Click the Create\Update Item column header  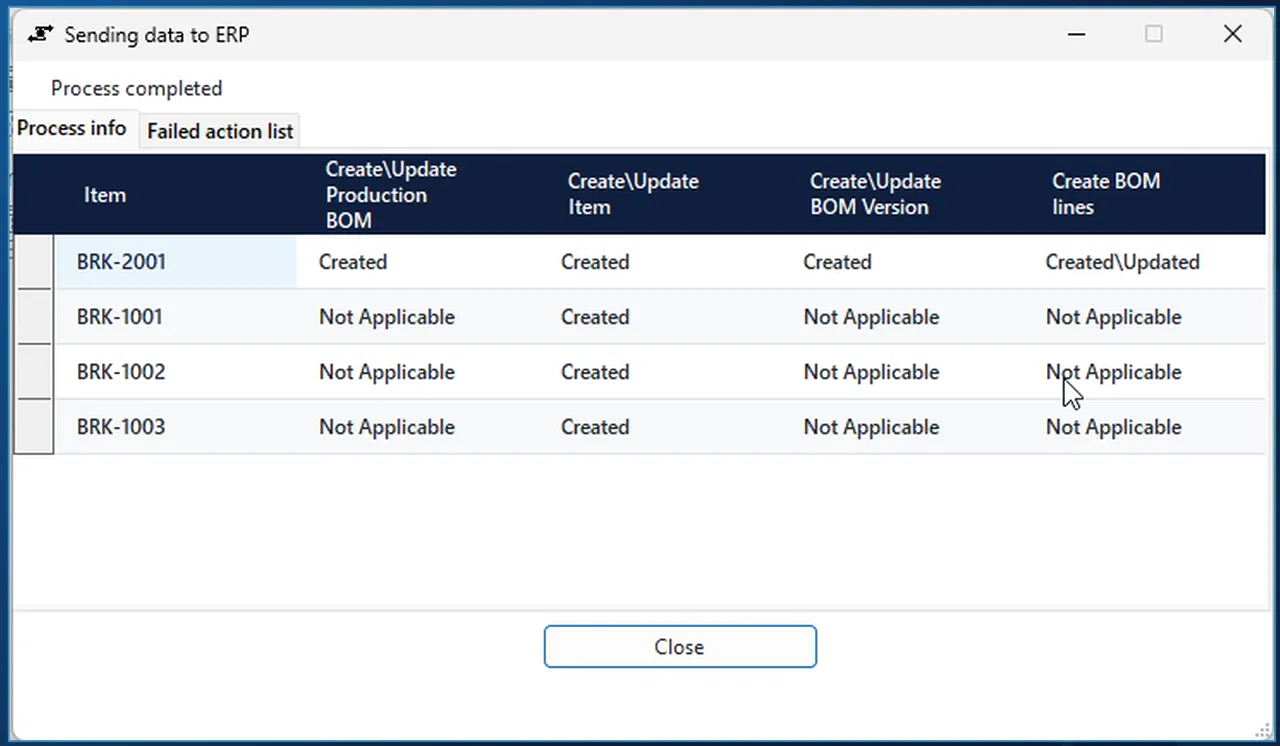pyautogui.click(x=659, y=194)
